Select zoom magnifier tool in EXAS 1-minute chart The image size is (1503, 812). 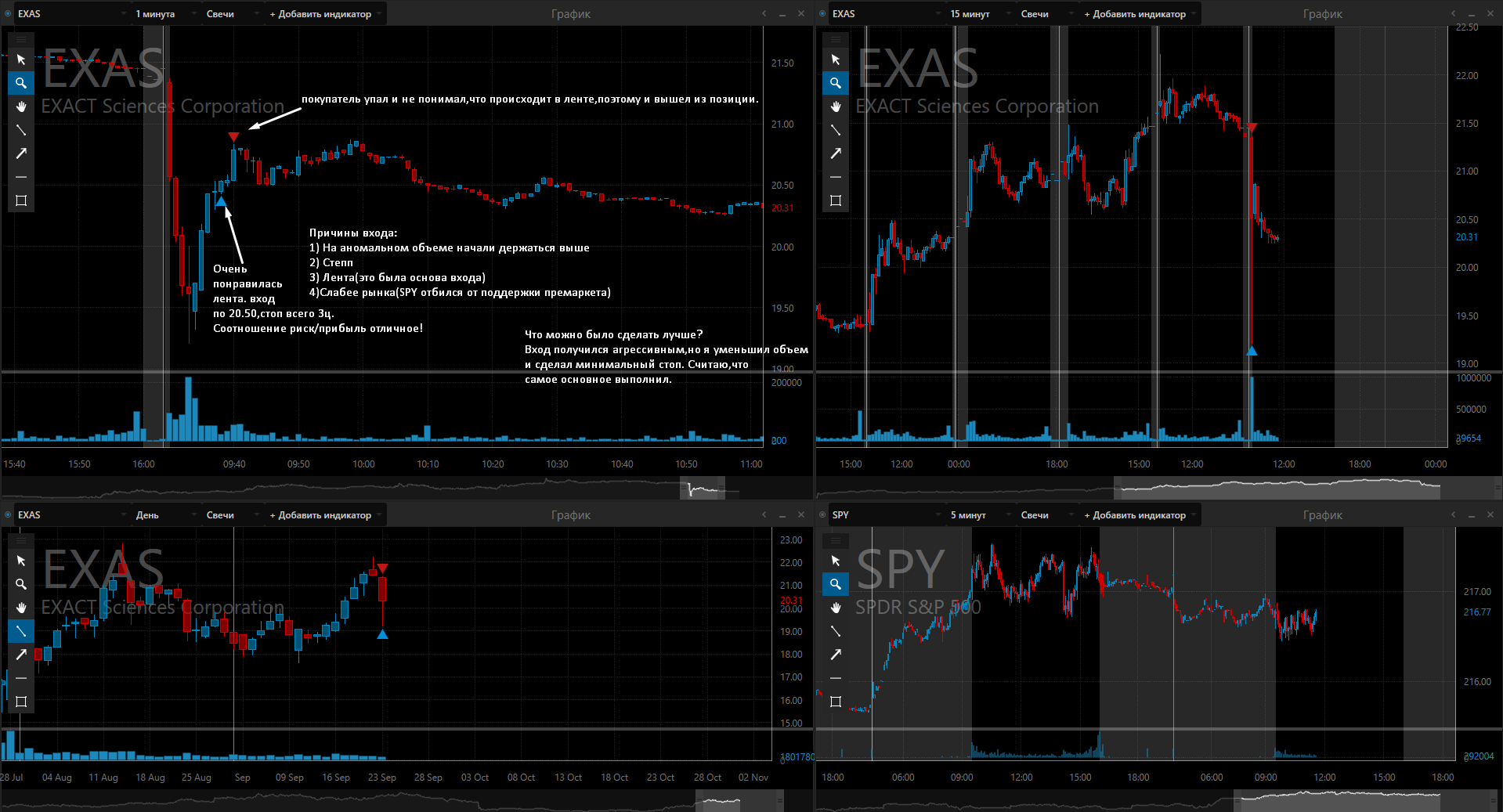[x=21, y=83]
